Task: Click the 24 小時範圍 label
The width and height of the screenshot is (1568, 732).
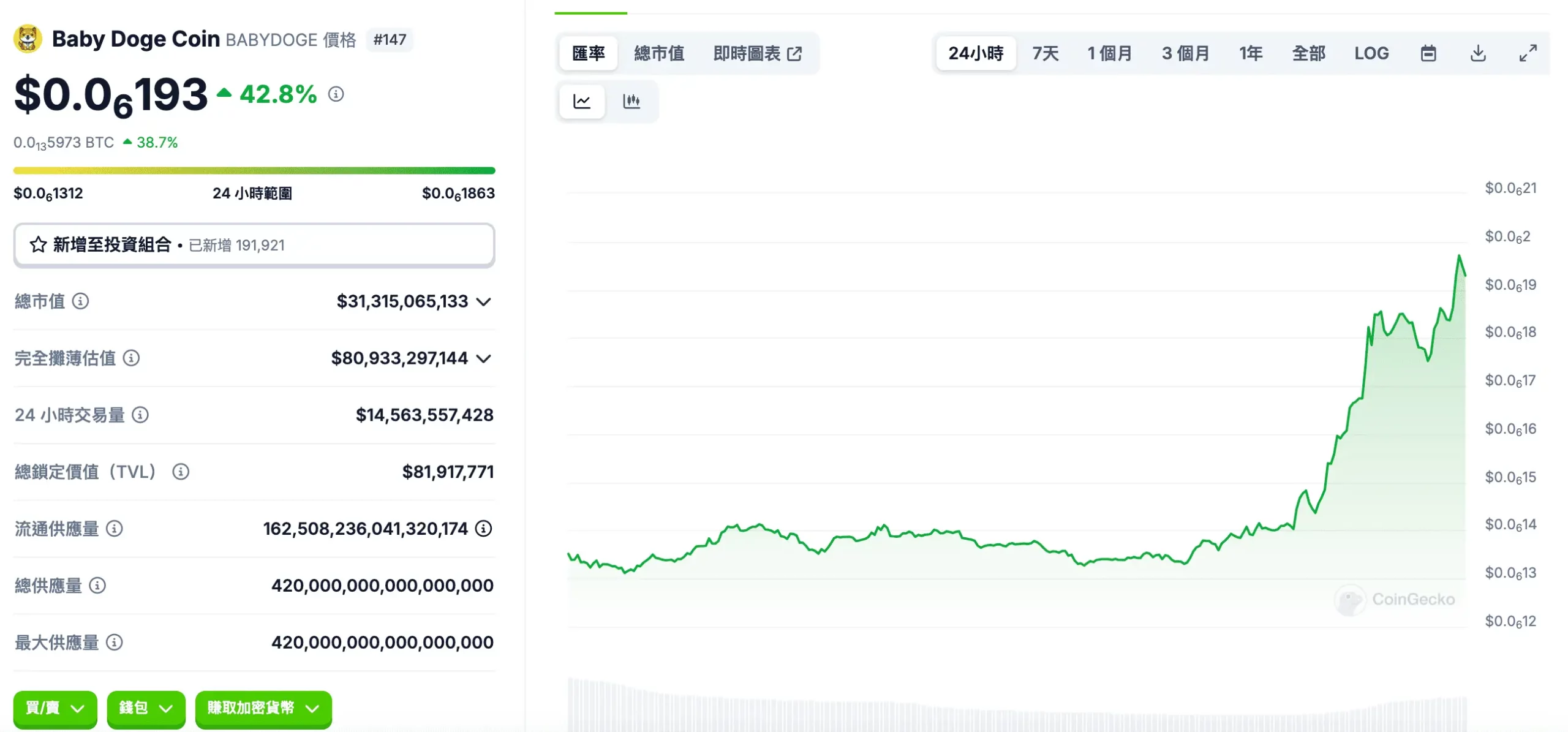Action: tap(252, 194)
